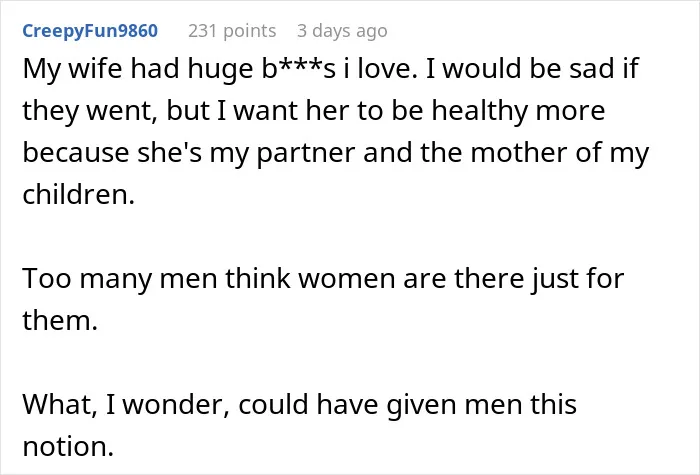Screen dimensions: 700x475
Task: Click the word 'wonder,' in last paragraph
Action: [x=176, y=406]
